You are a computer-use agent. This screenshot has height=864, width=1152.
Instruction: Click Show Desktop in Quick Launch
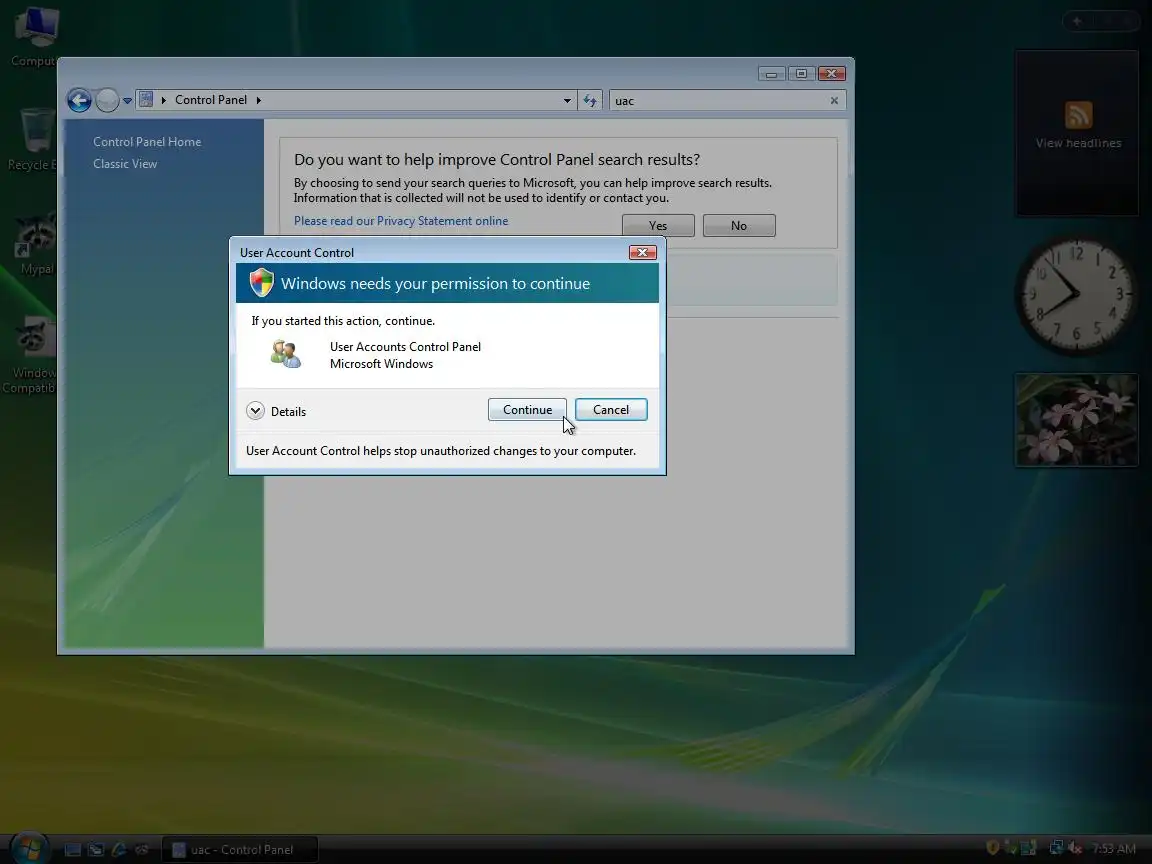click(73, 850)
